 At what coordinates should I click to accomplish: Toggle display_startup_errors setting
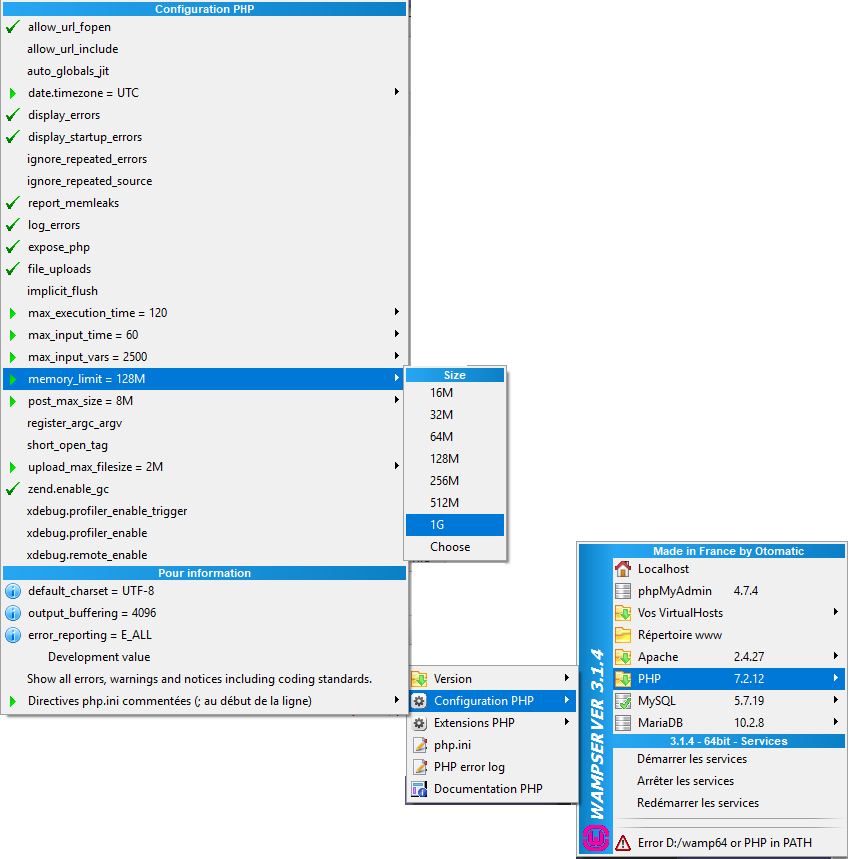click(204, 137)
